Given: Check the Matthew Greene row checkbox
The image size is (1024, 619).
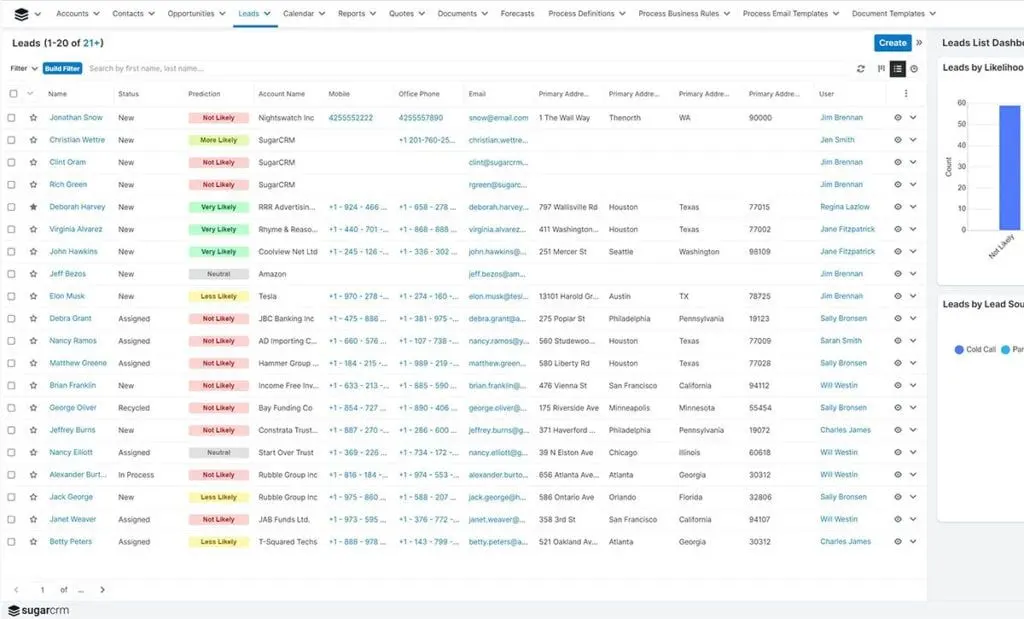Looking at the screenshot, I should (x=11, y=363).
